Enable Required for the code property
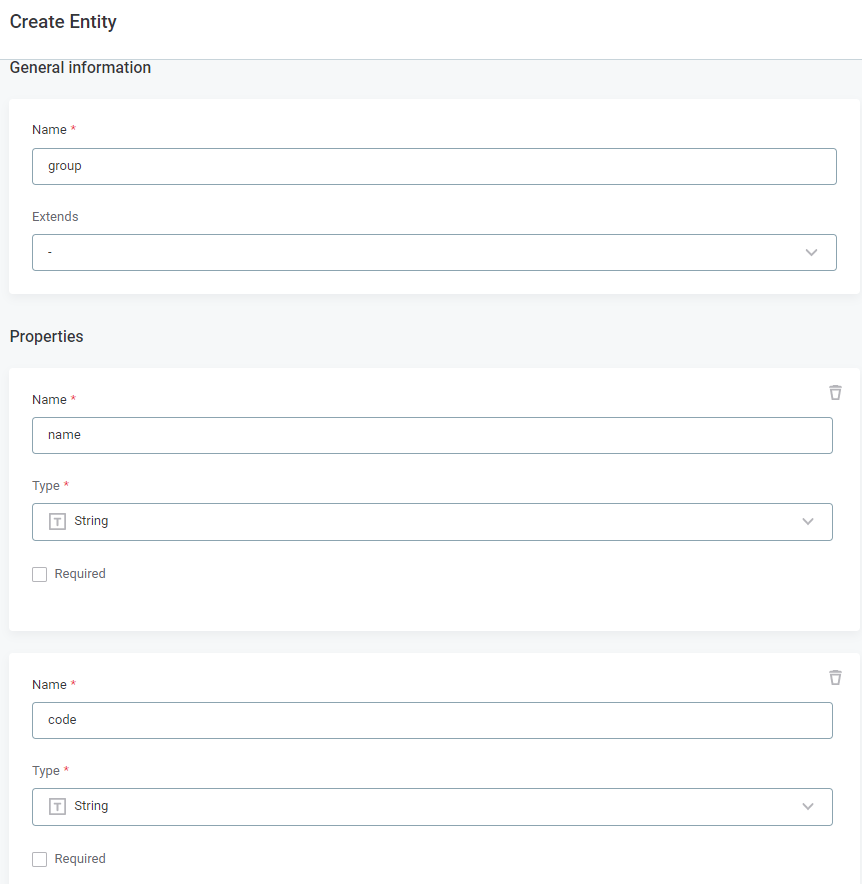Viewport: 862px width, 884px height. point(39,858)
